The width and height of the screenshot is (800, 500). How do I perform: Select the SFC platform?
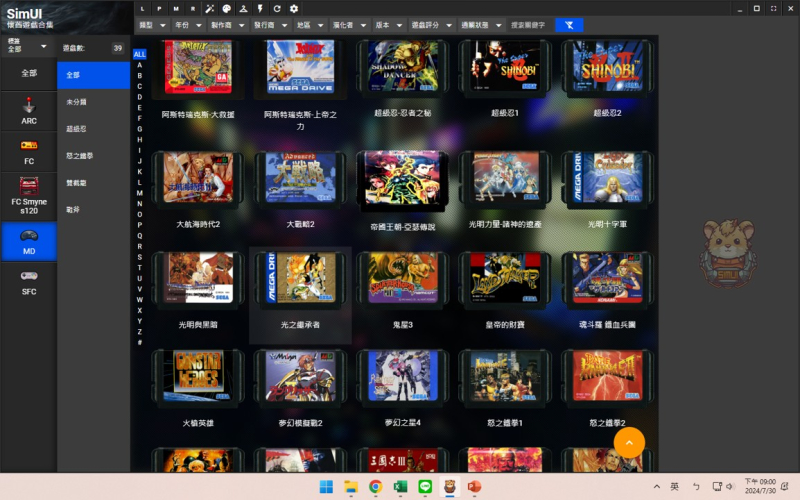point(29,282)
